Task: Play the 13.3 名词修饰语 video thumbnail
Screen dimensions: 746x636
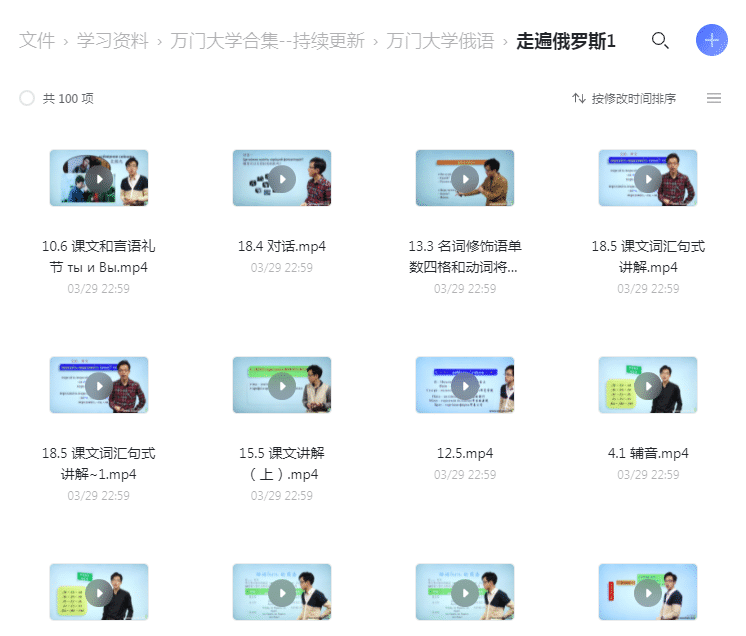Action: point(465,178)
